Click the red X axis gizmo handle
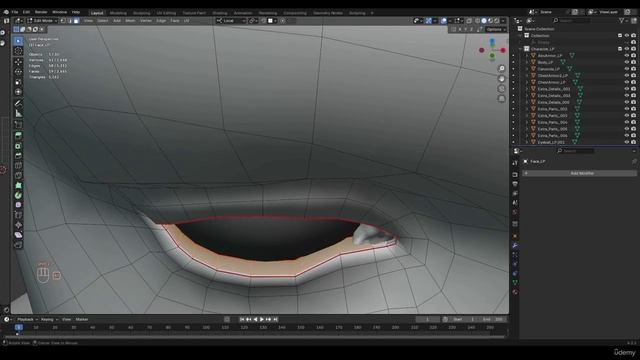Image resolution: width=640 pixels, height=360 pixels. 503,50
